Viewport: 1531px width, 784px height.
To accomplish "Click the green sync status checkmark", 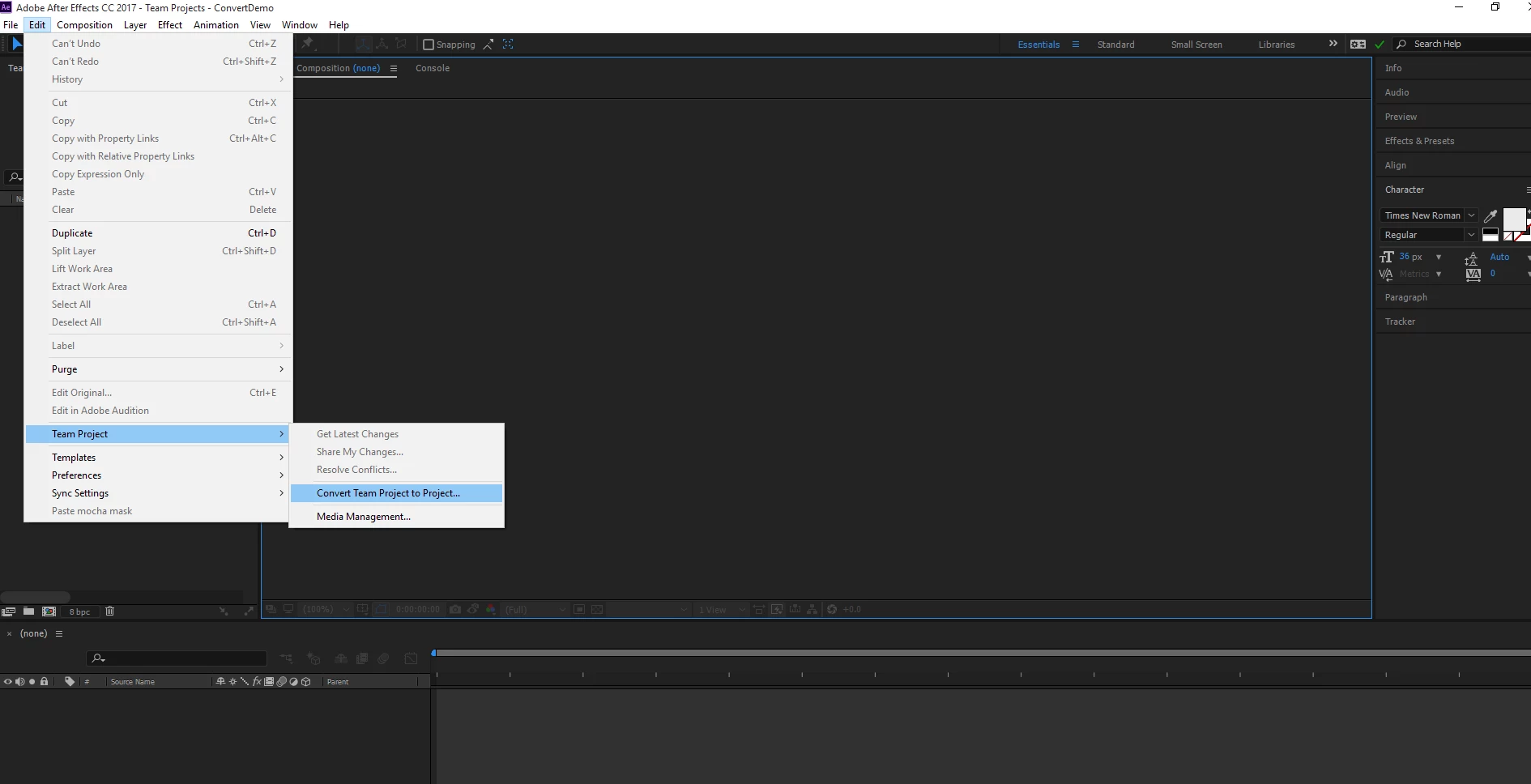I will click(x=1380, y=45).
